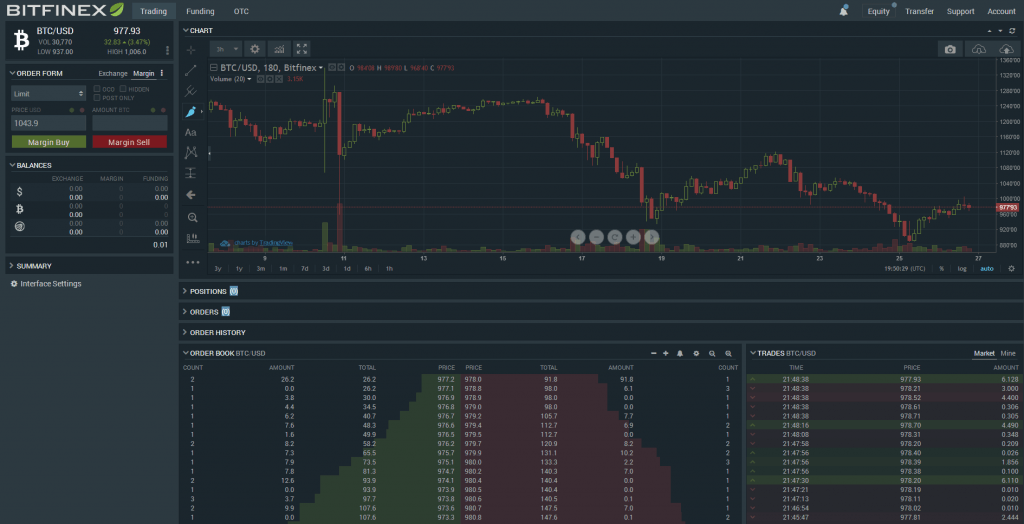Open the Limit order type dropdown
The image size is (1024, 524).
[x=49, y=93]
